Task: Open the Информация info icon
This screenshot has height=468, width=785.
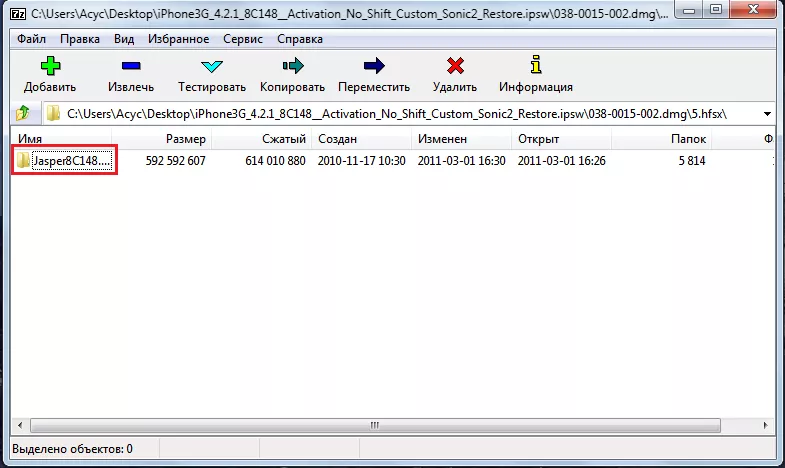Action: 536,65
